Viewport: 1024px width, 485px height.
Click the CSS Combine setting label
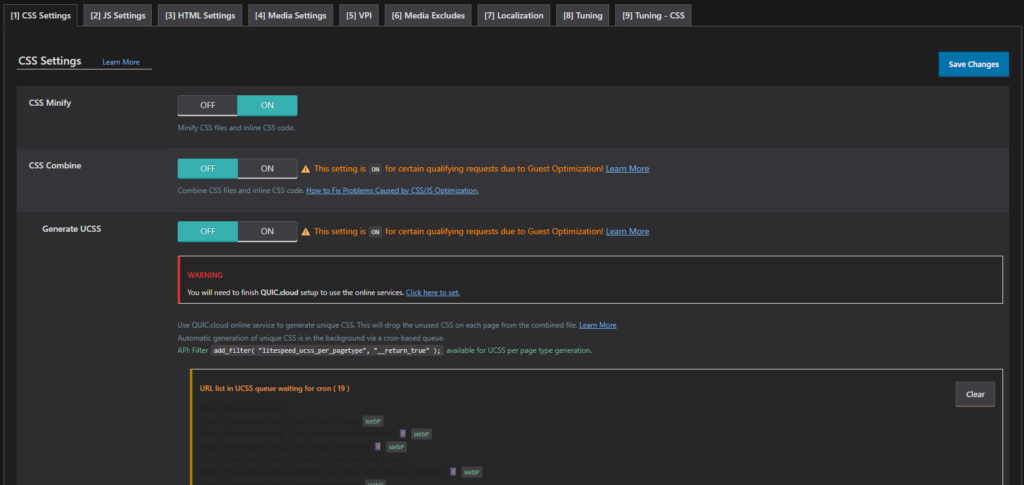55,166
